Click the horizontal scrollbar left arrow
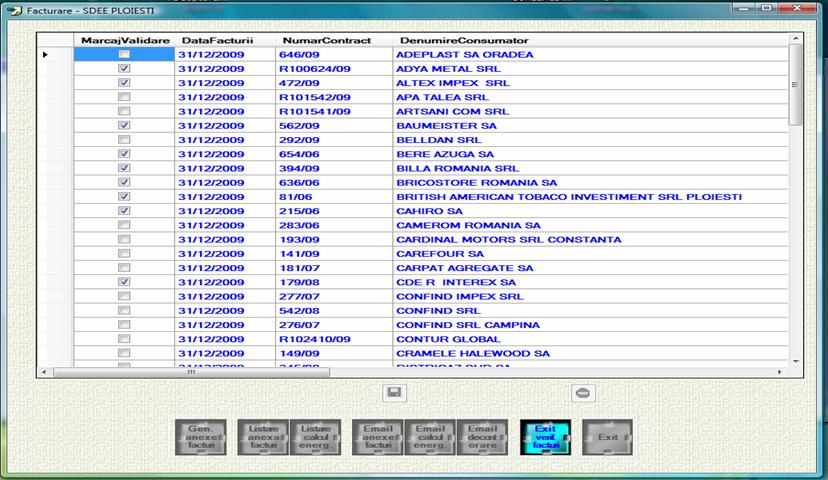This screenshot has height=480, width=828. coord(44,372)
